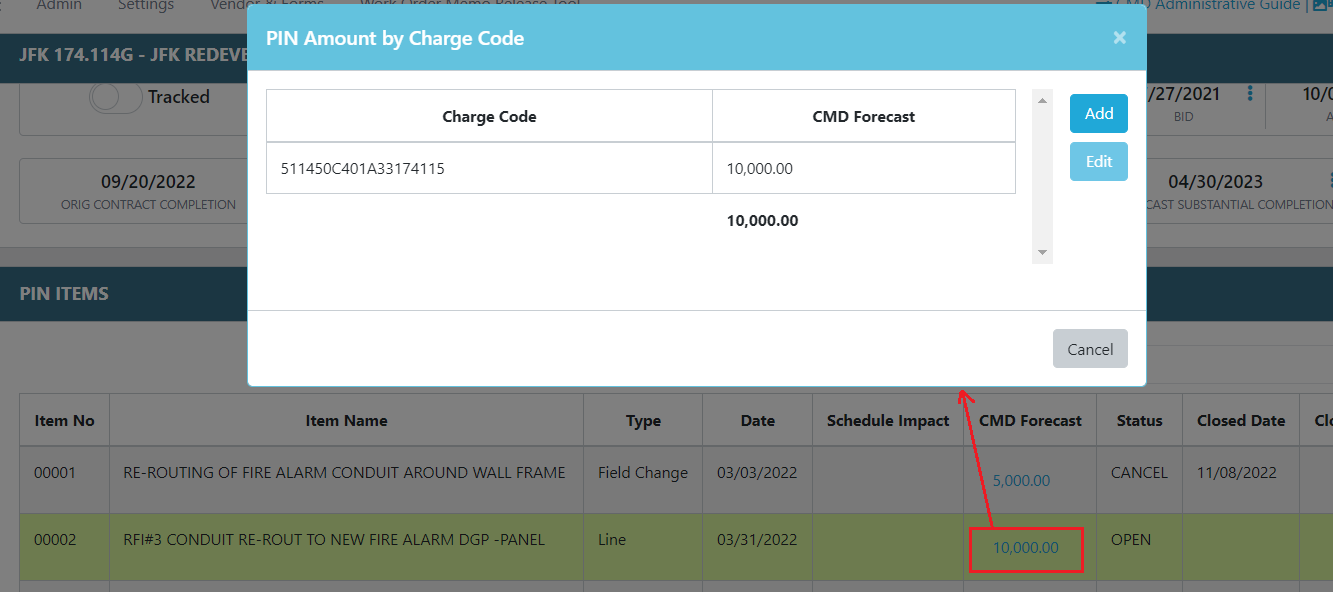Click the 10,000.00 CMD Forecast link

(1025, 548)
